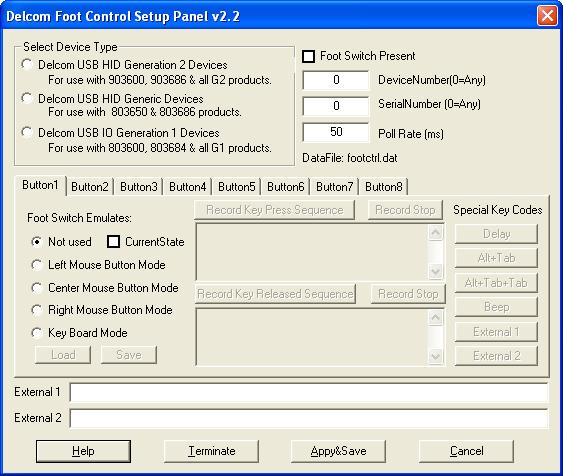Click the Appy&Save button
The image size is (563, 476).
point(339,451)
